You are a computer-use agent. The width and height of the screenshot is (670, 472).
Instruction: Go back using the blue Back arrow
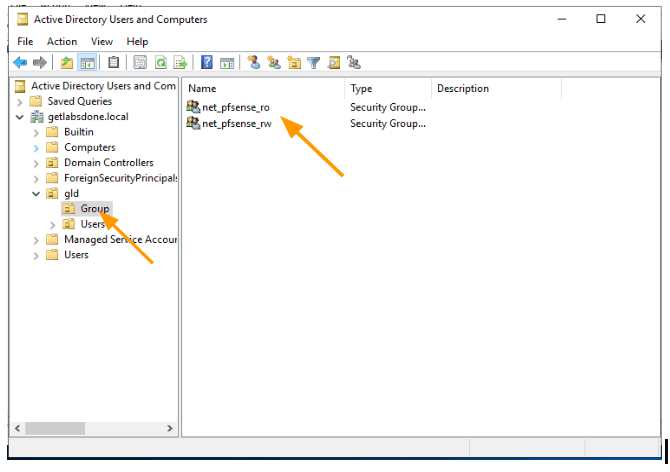tap(20, 63)
